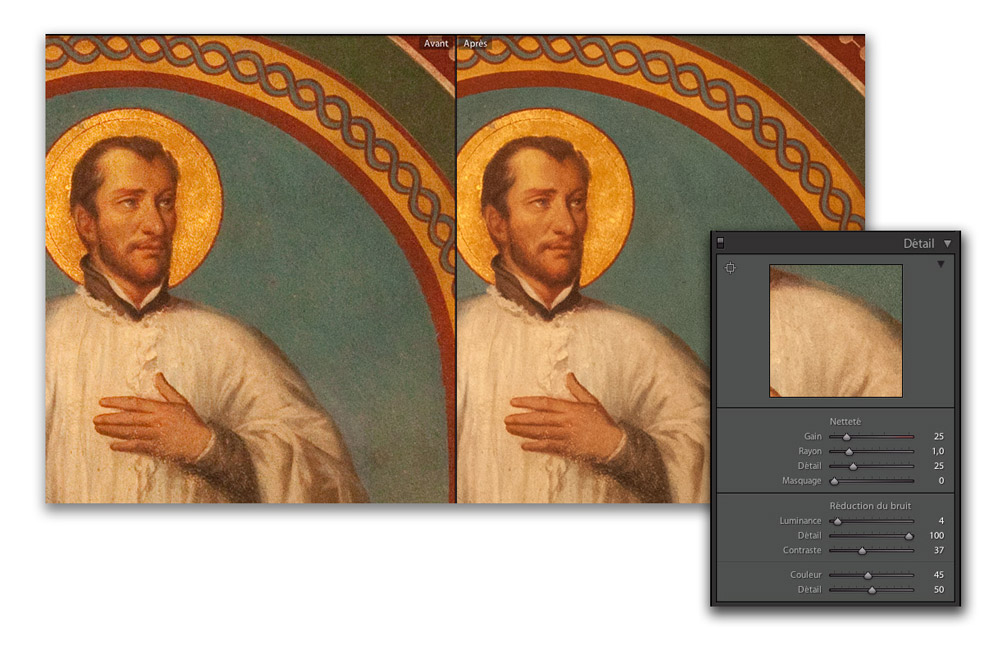Click the "Netteté" section heading
The image size is (1000, 670).
tap(845, 421)
